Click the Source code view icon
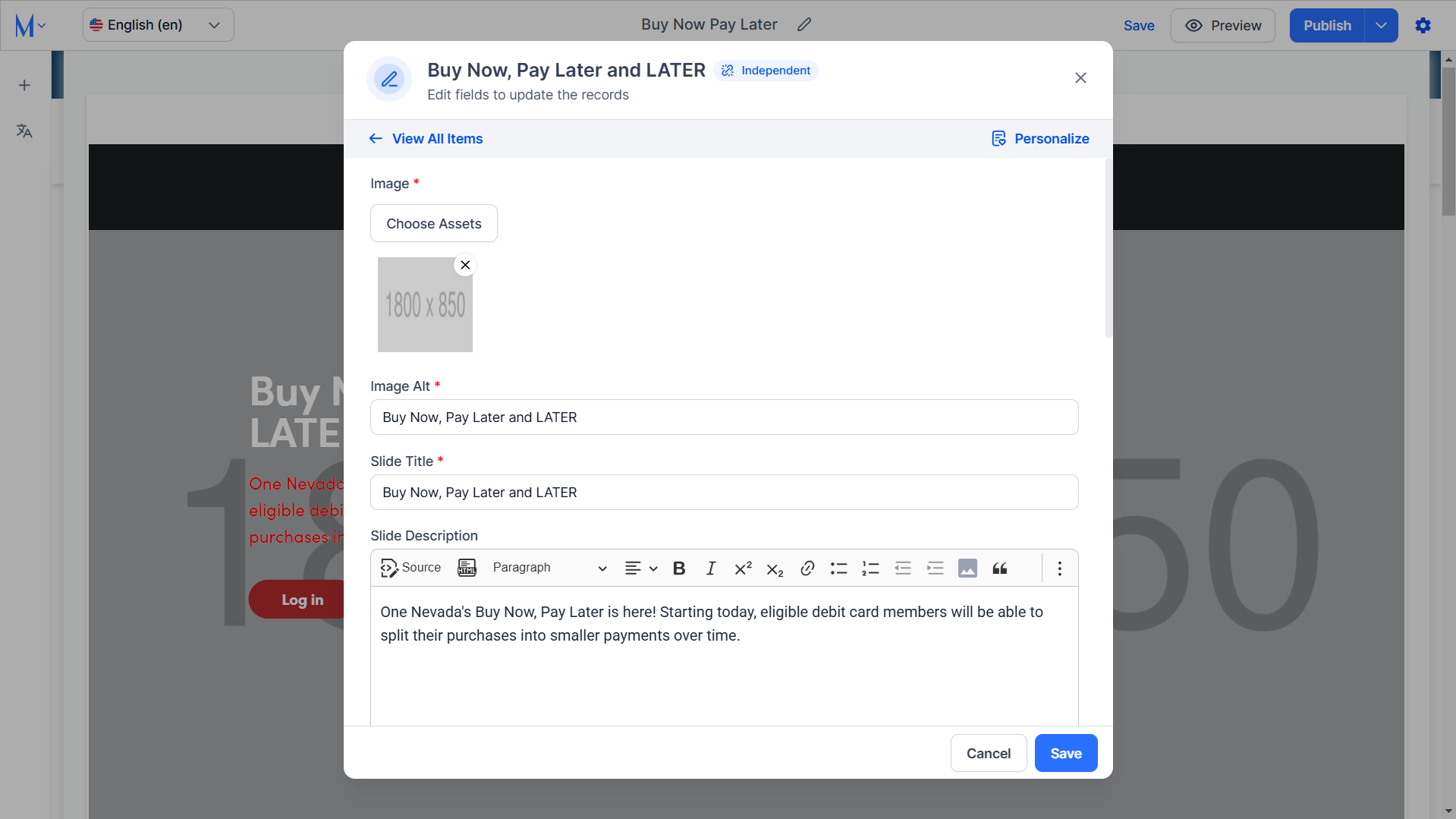 (410, 568)
